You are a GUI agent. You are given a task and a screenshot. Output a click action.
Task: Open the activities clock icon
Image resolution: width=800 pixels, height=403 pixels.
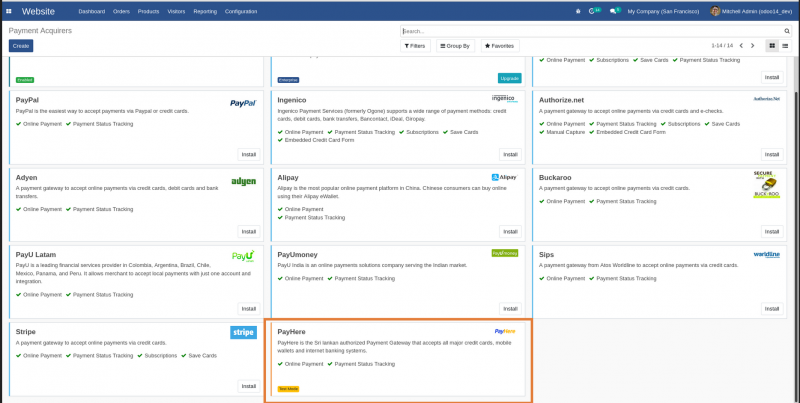(594, 11)
